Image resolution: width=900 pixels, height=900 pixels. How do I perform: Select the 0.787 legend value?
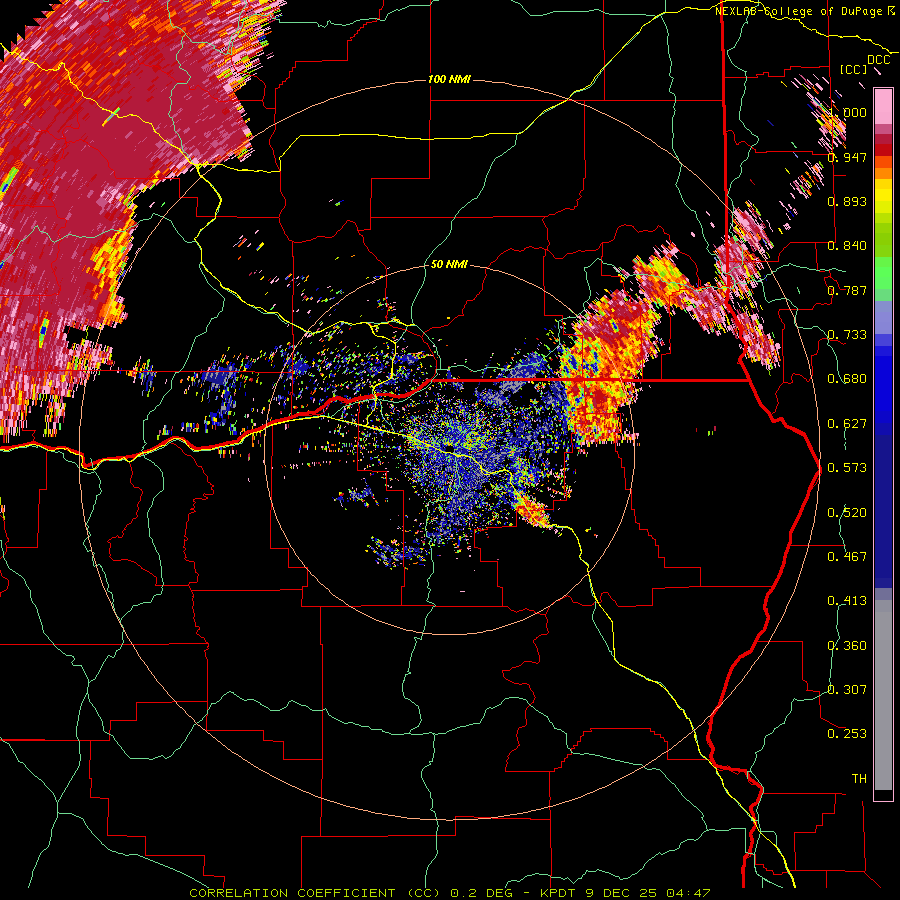pyautogui.click(x=847, y=290)
